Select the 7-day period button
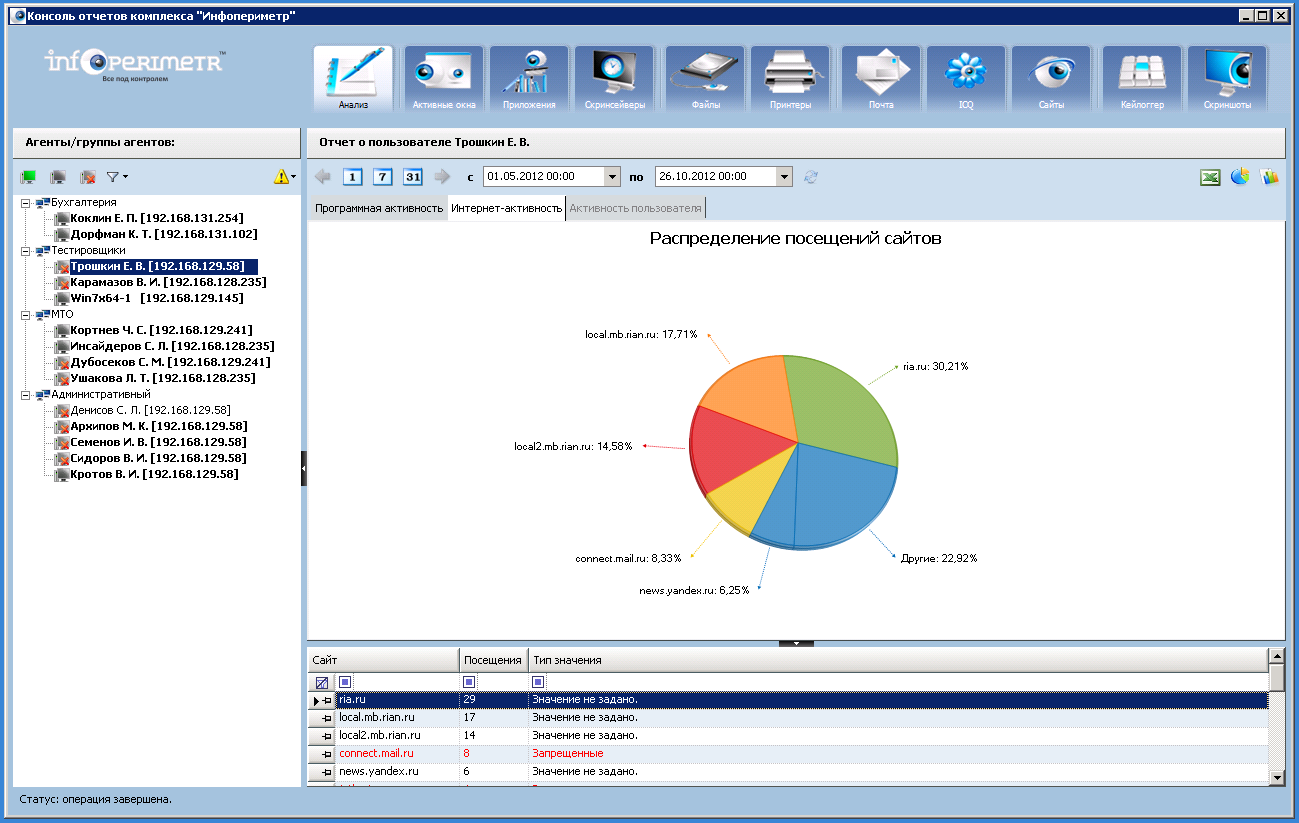Screen dimensions: 1299x823 (382, 177)
